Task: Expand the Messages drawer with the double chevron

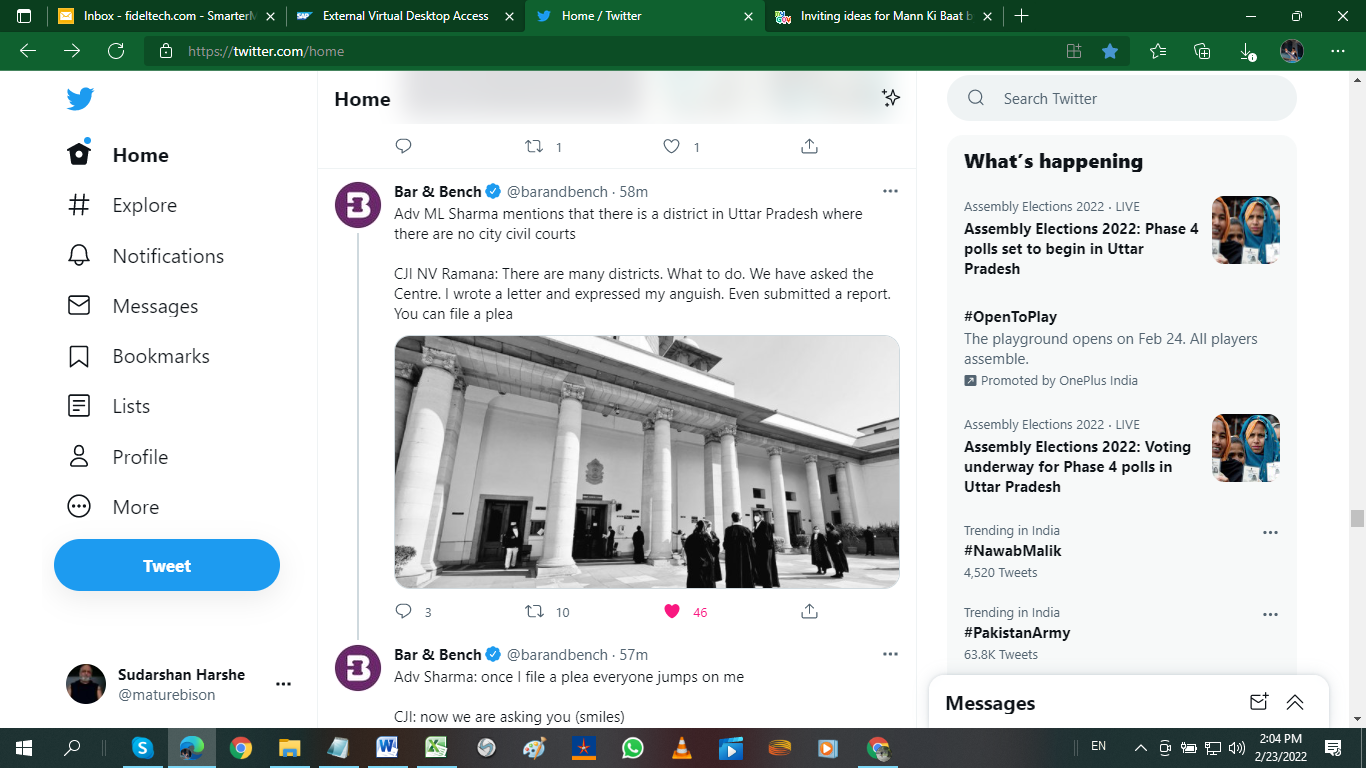Action: point(1295,702)
